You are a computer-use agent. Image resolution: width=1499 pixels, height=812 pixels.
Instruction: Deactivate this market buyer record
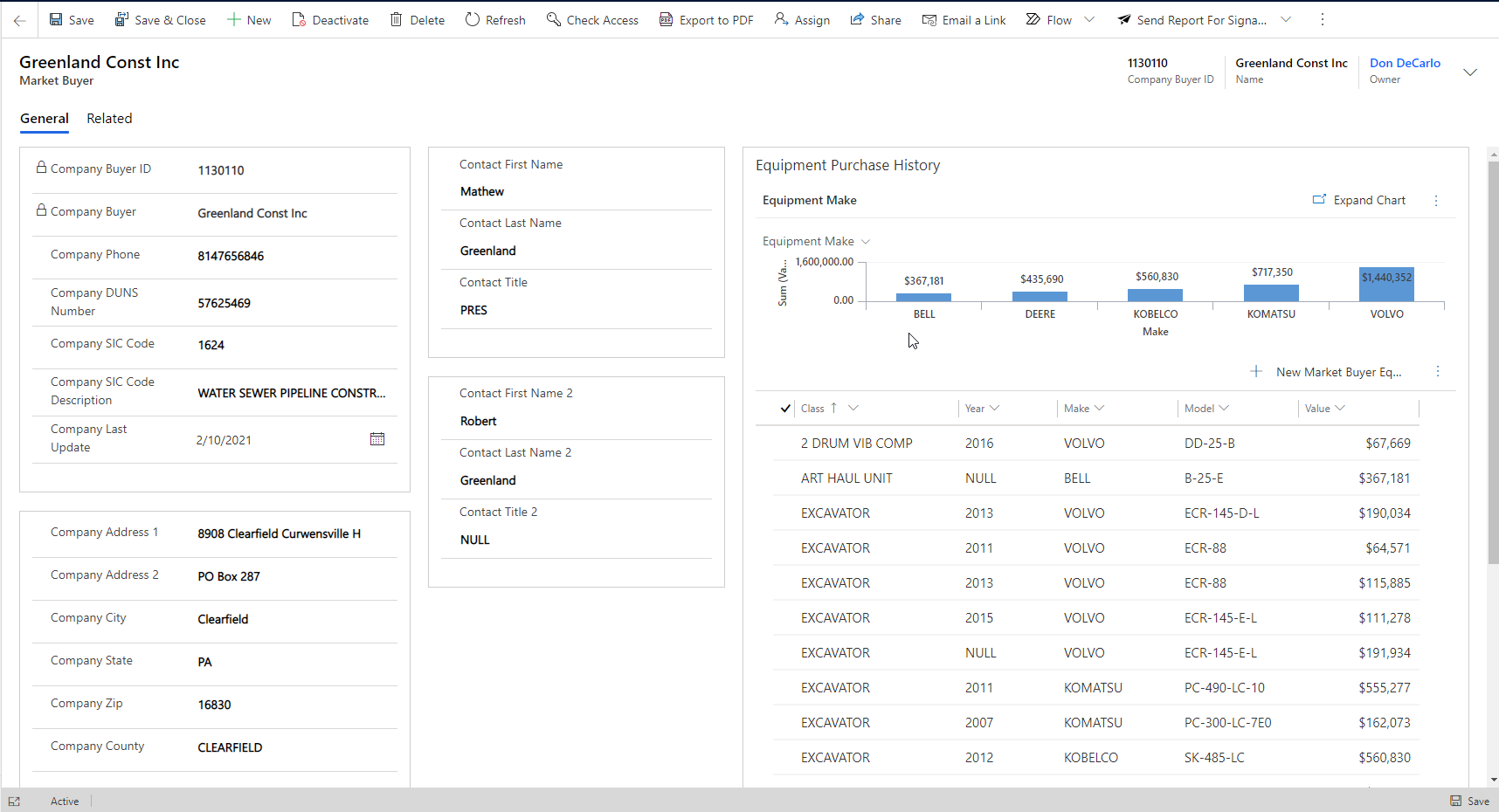tap(330, 20)
